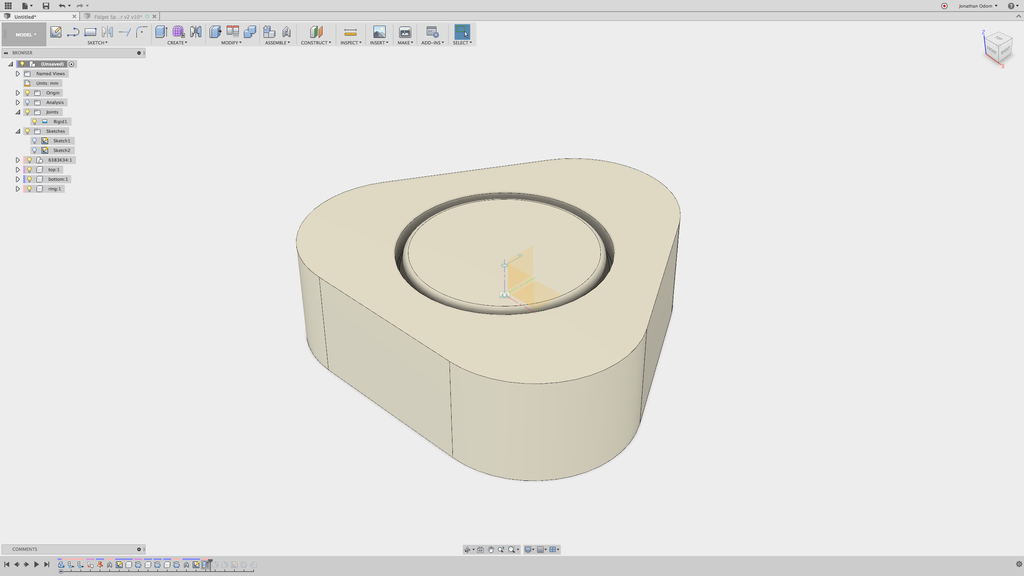The image size is (1024, 576).
Task: Click the Create Sketch tool icon
Action: 56,31
